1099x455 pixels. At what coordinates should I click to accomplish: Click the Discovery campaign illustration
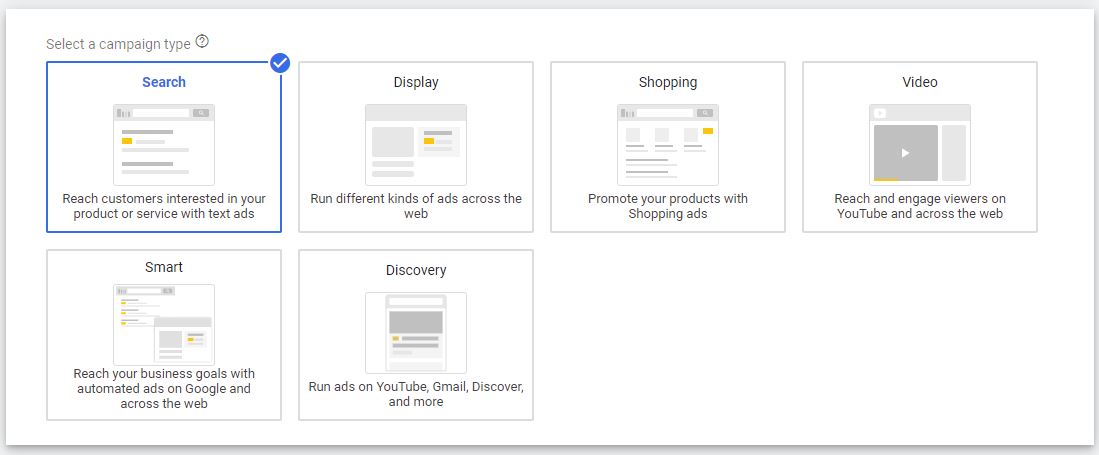point(416,332)
